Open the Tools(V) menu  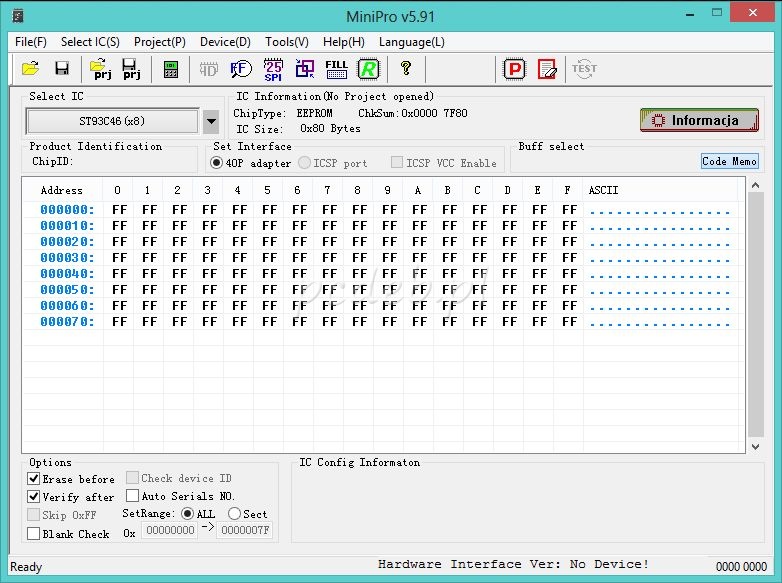(x=287, y=42)
